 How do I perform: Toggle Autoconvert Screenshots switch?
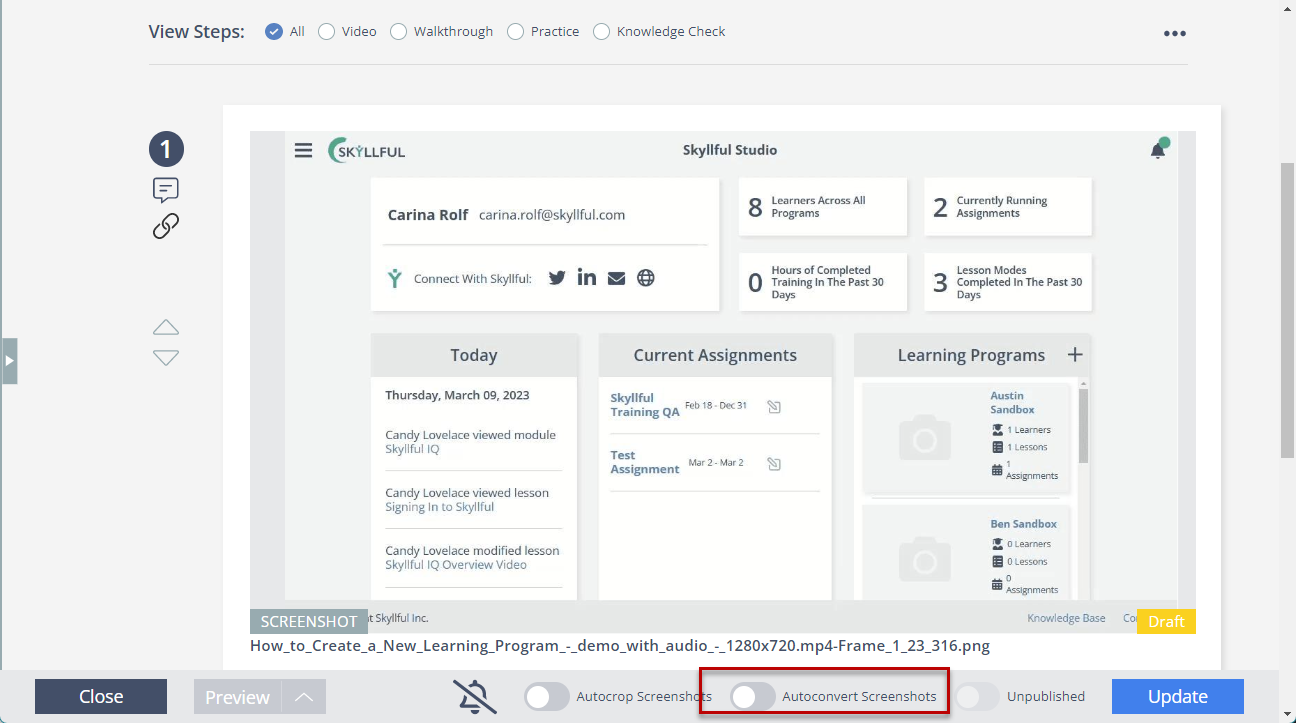click(x=753, y=697)
